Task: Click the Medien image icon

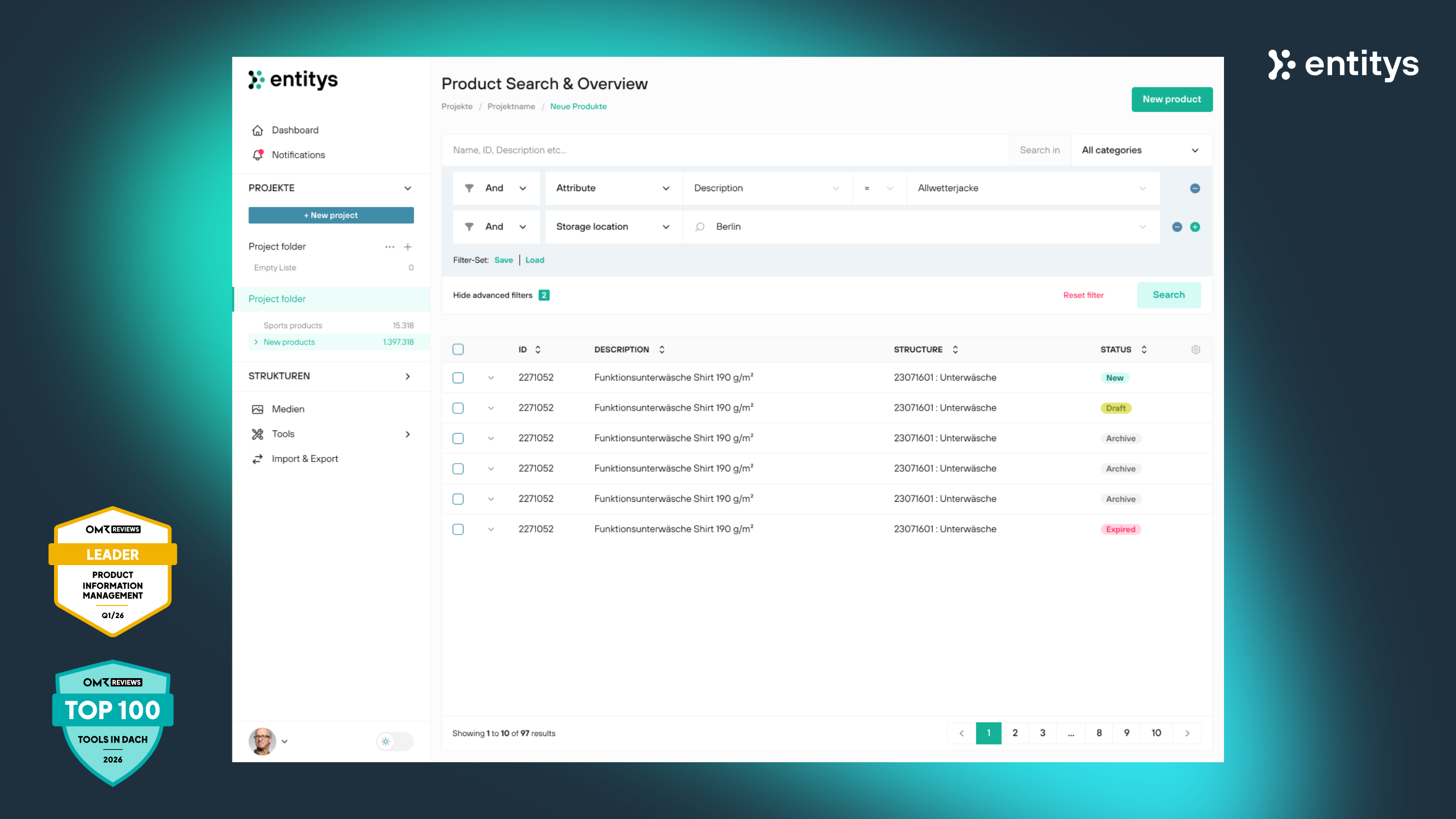Action: (x=258, y=409)
